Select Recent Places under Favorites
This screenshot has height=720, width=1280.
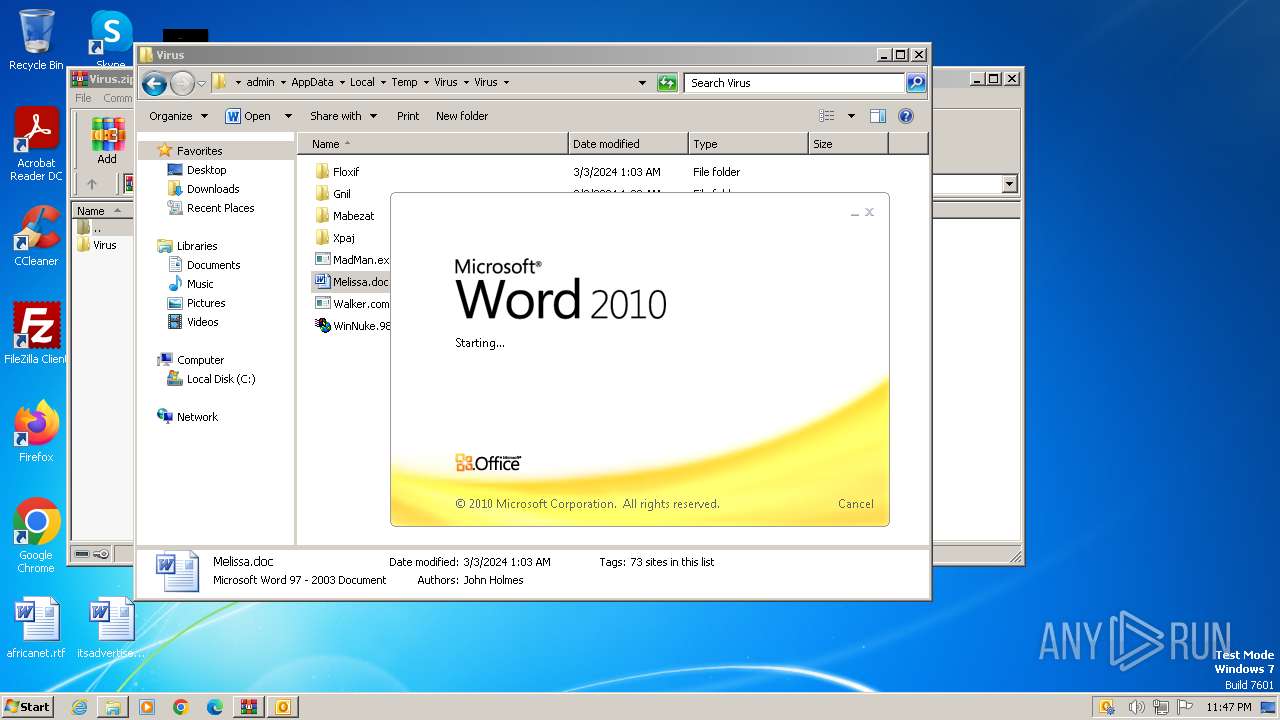[211, 208]
